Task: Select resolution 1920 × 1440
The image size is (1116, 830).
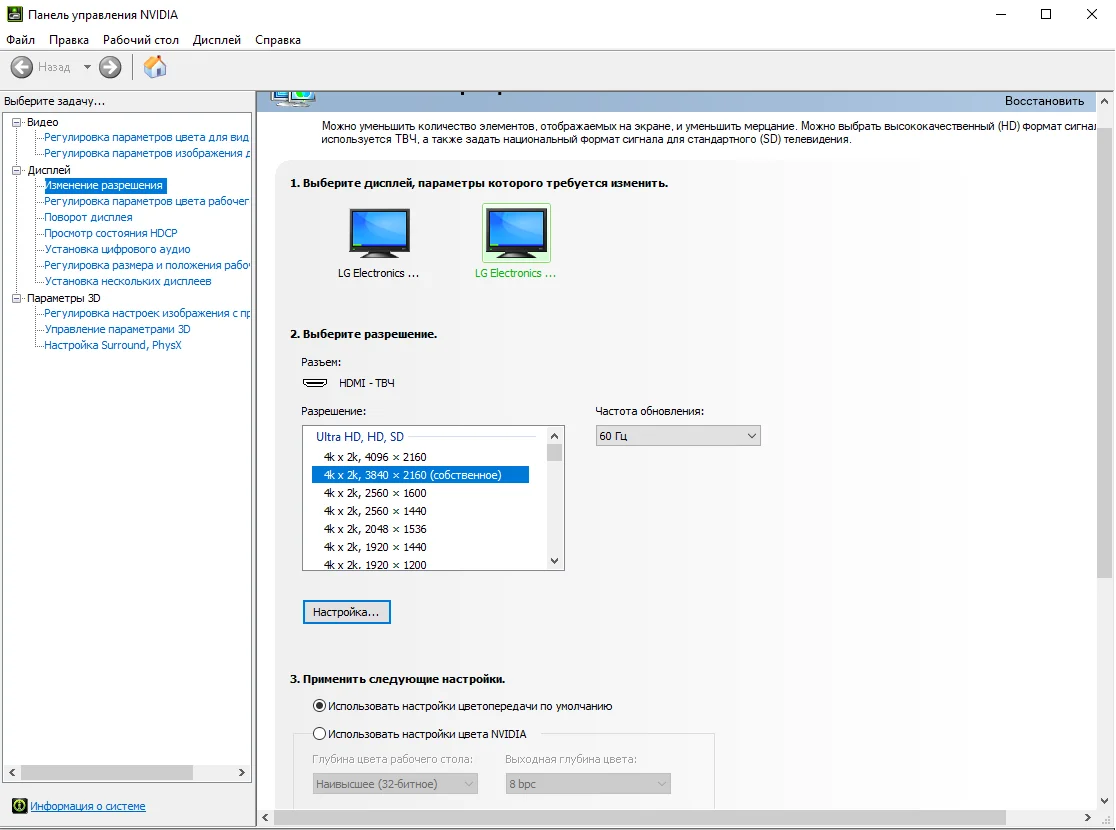Action: (420, 547)
